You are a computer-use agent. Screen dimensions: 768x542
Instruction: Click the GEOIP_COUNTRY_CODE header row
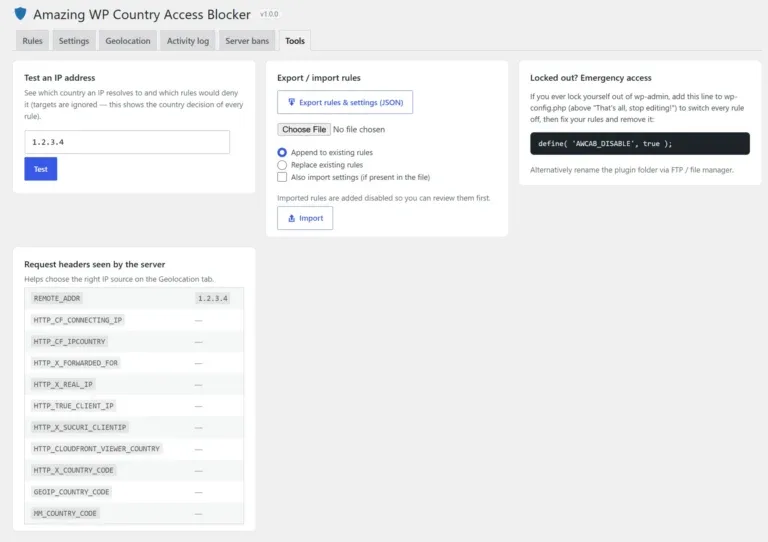134,492
